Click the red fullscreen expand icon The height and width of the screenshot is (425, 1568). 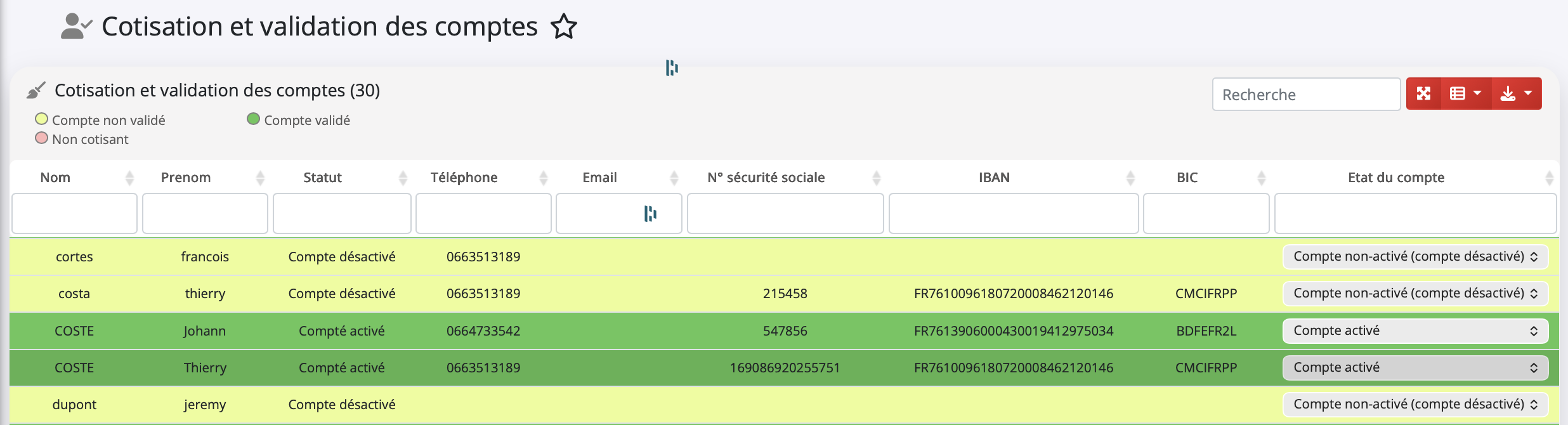1423,94
